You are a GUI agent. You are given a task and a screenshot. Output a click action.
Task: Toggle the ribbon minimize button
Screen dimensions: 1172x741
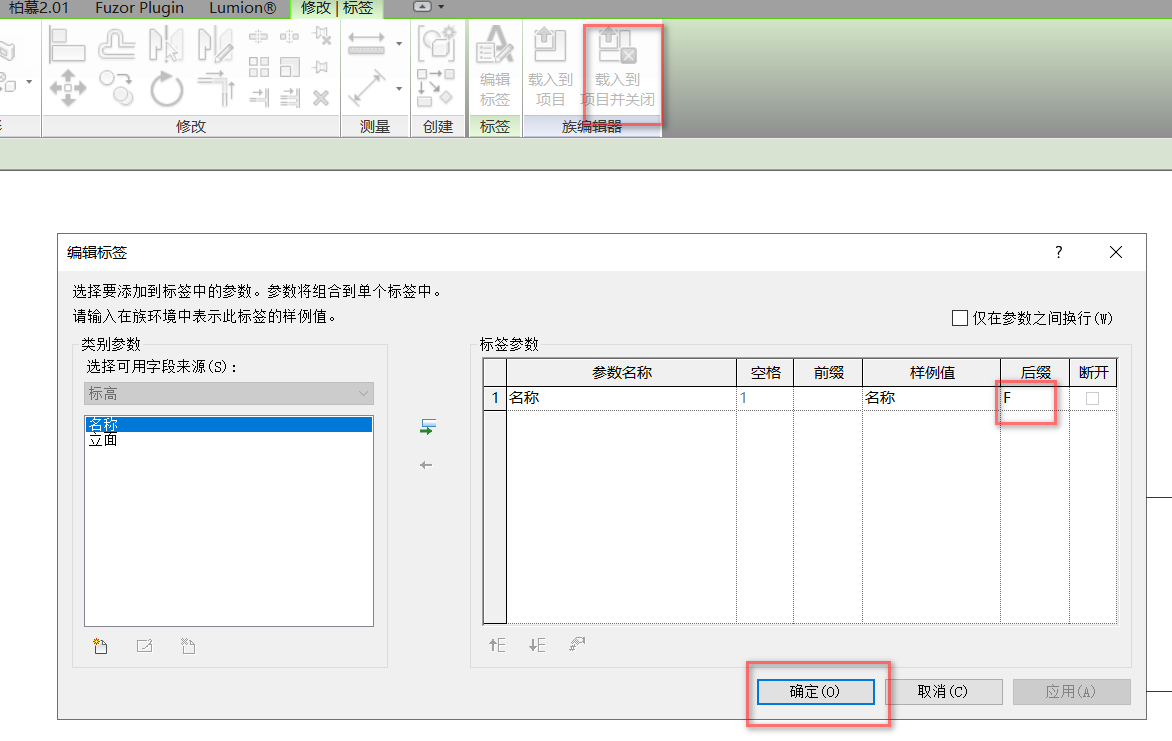(422, 7)
